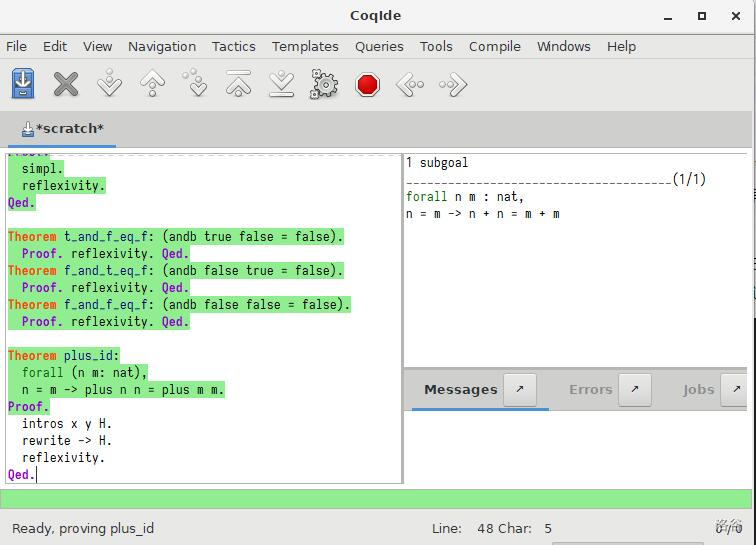Click the Restart / go to start icon

click(x=238, y=85)
